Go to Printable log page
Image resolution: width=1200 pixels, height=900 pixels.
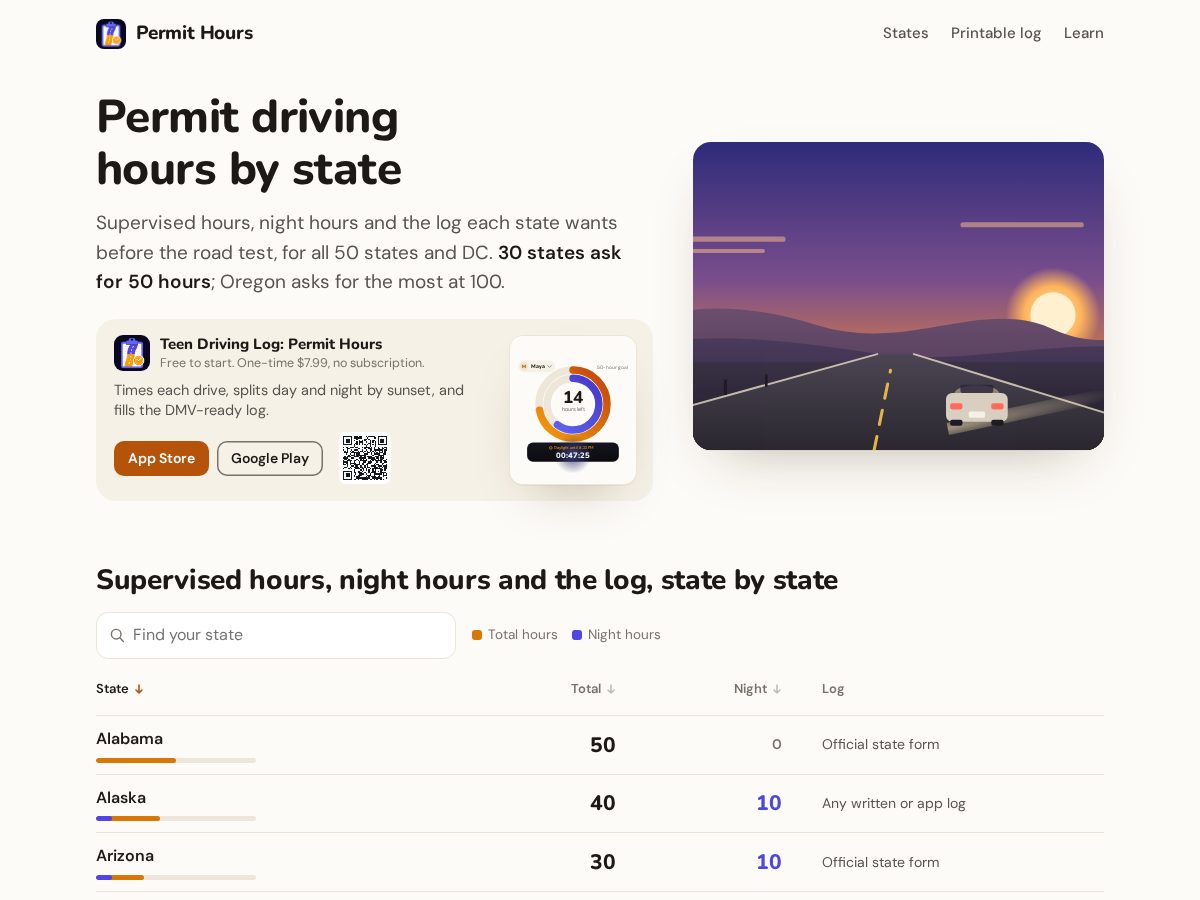pos(996,33)
